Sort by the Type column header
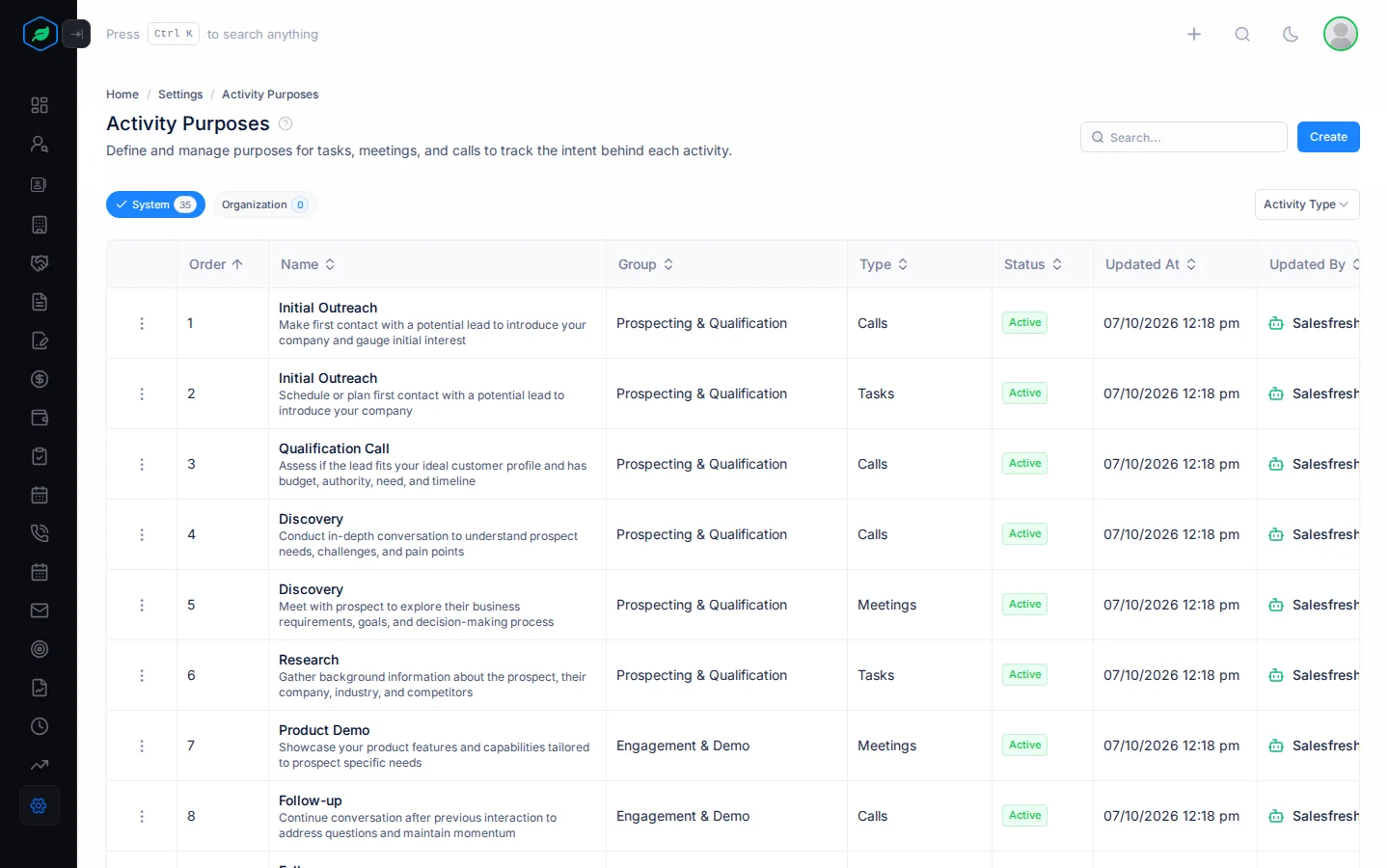 884,264
